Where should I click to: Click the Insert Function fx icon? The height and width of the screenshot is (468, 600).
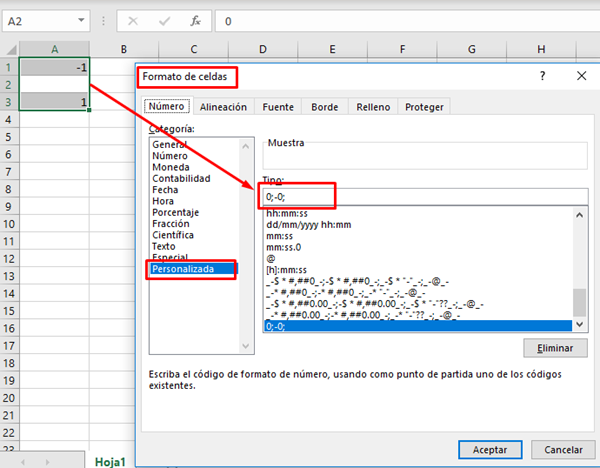click(x=196, y=20)
